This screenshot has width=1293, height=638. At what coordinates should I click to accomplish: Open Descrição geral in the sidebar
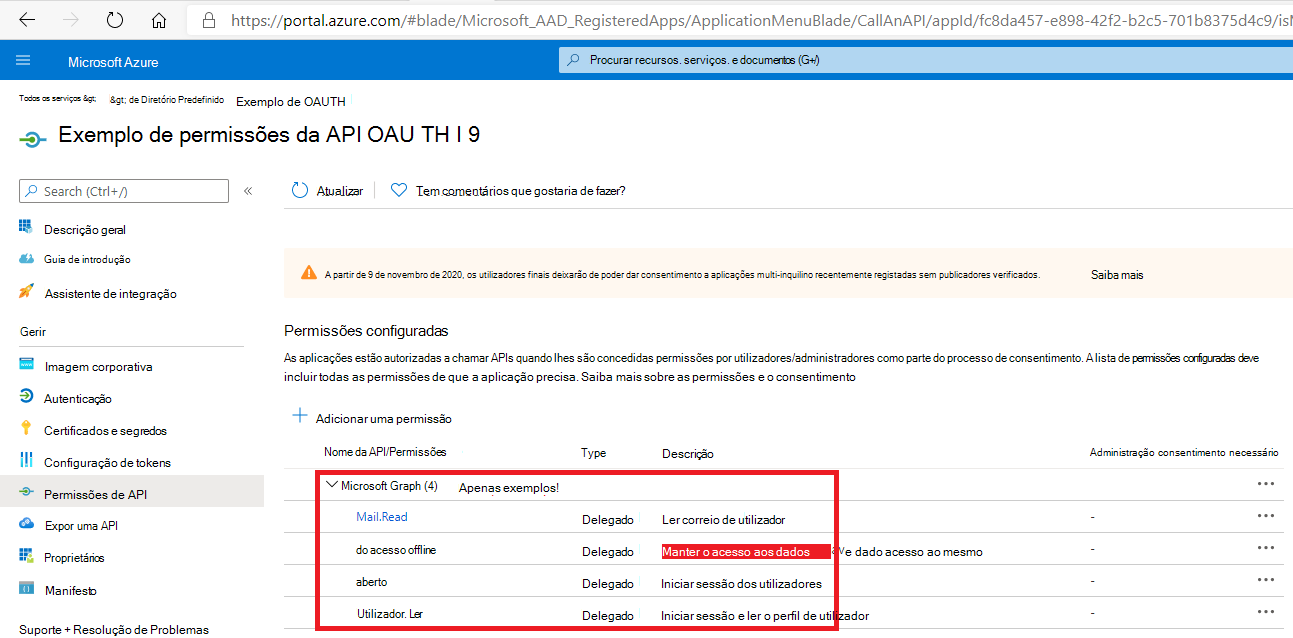click(85, 229)
